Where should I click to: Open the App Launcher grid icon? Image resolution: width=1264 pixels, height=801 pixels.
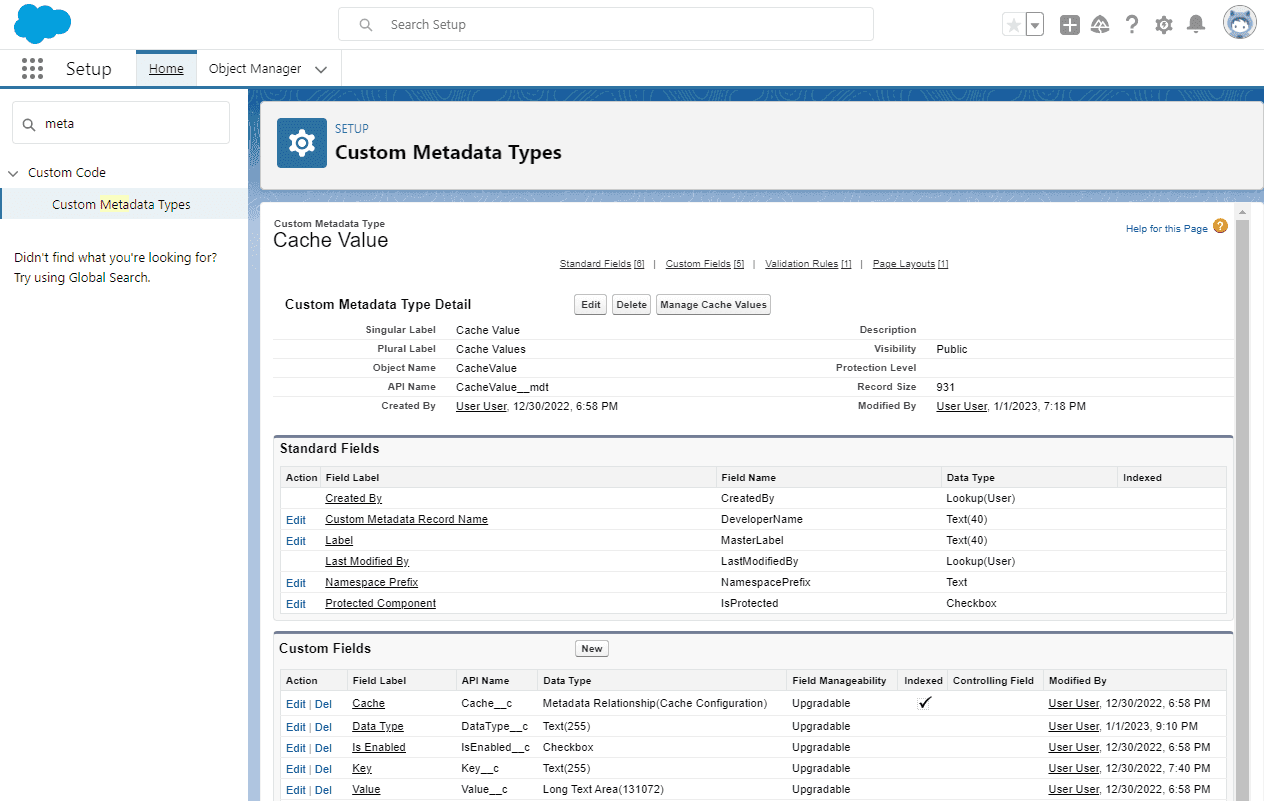tap(32, 69)
